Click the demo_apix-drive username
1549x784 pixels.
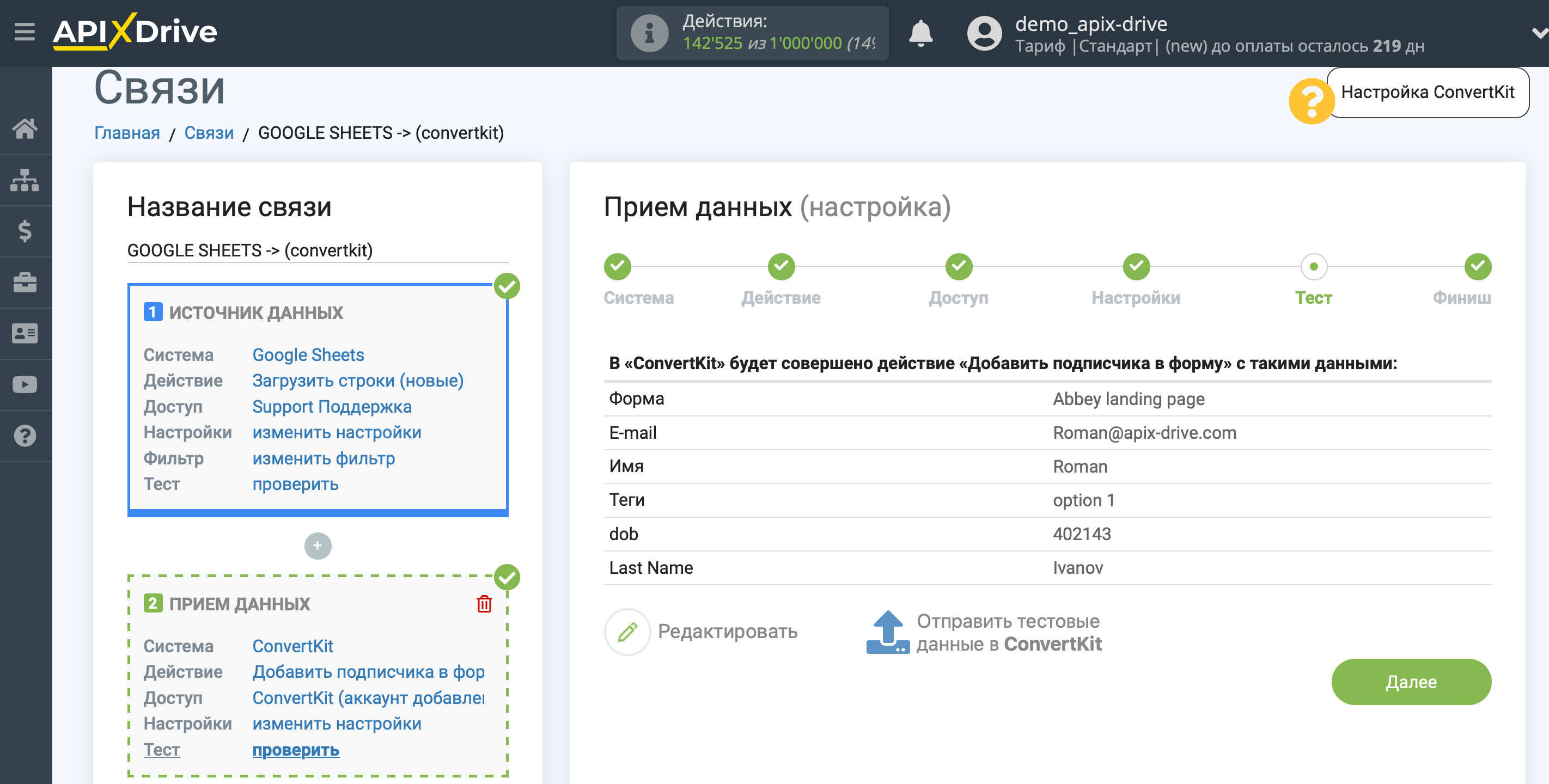(1090, 23)
